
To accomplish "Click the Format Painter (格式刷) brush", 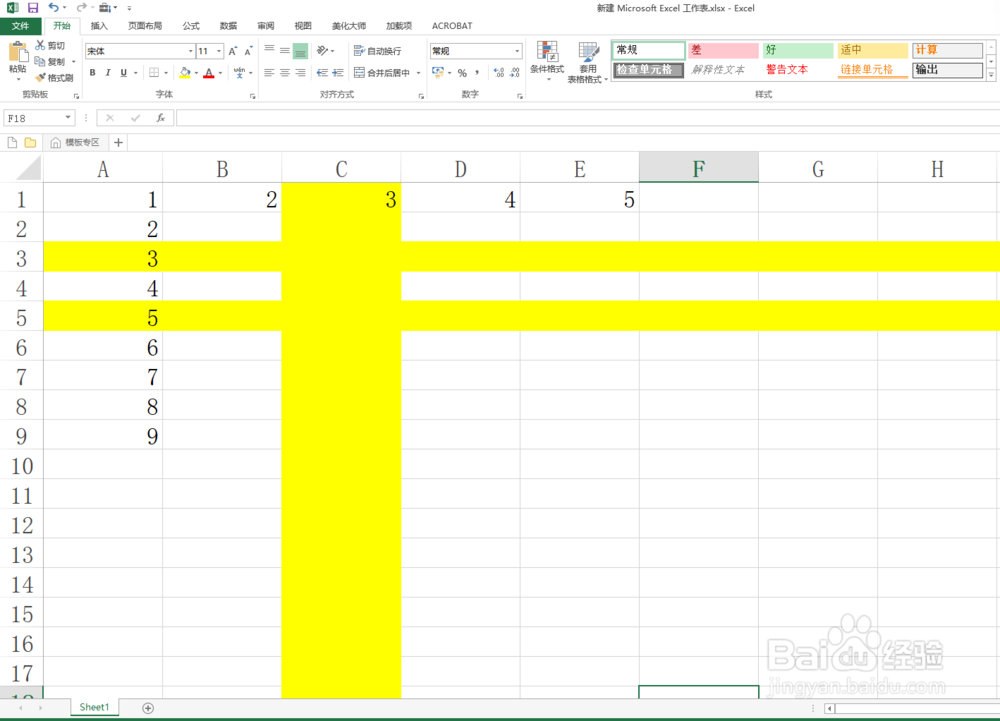I will (40, 78).
